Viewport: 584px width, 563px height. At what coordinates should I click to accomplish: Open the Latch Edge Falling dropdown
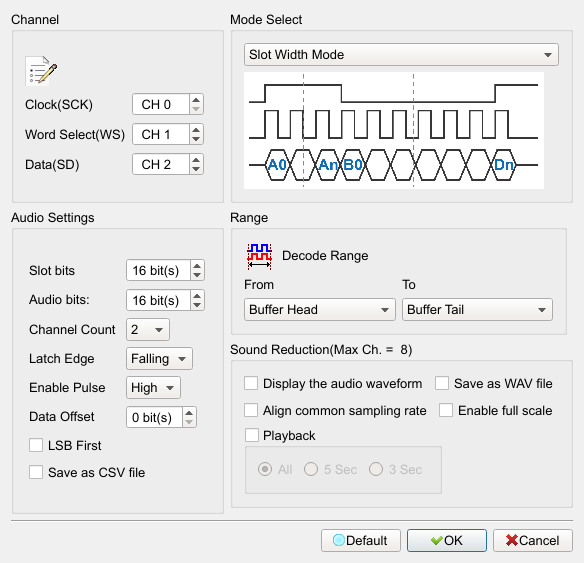click(x=159, y=359)
